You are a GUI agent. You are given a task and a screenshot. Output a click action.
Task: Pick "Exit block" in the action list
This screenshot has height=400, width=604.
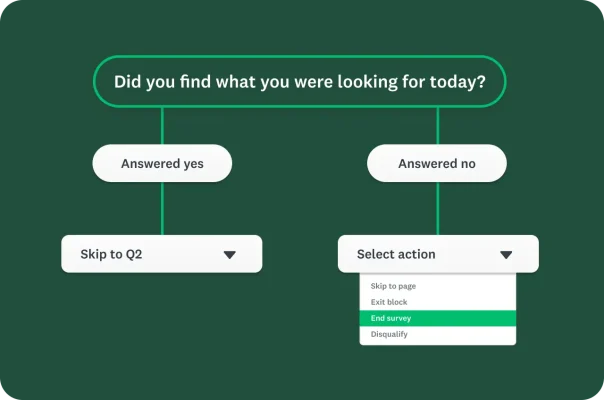coord(389,302)
